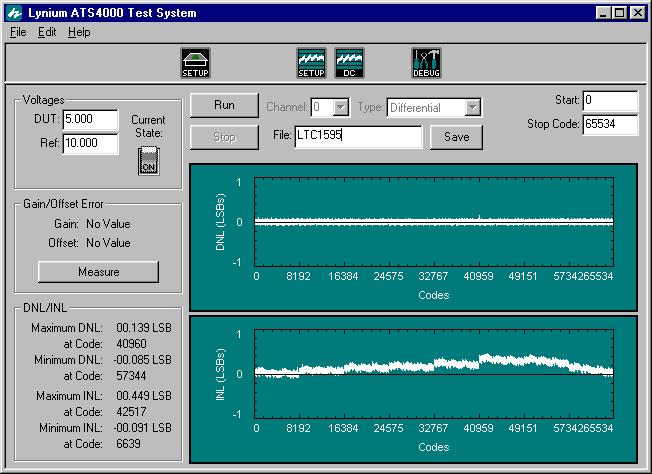Viewport: 652px width, 474px height.
Task: Expand the Channel dropdown arrow
Action: [x=341, y=108]
